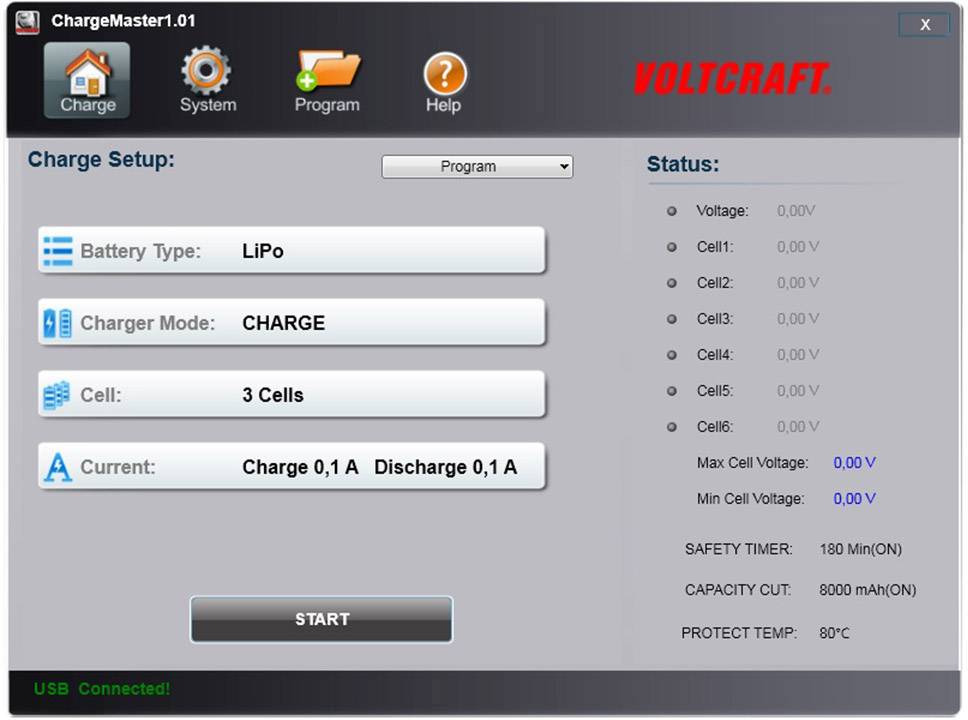968x720 pixels.
Task: Click the Program folder icon
Action: pos(326,70)
